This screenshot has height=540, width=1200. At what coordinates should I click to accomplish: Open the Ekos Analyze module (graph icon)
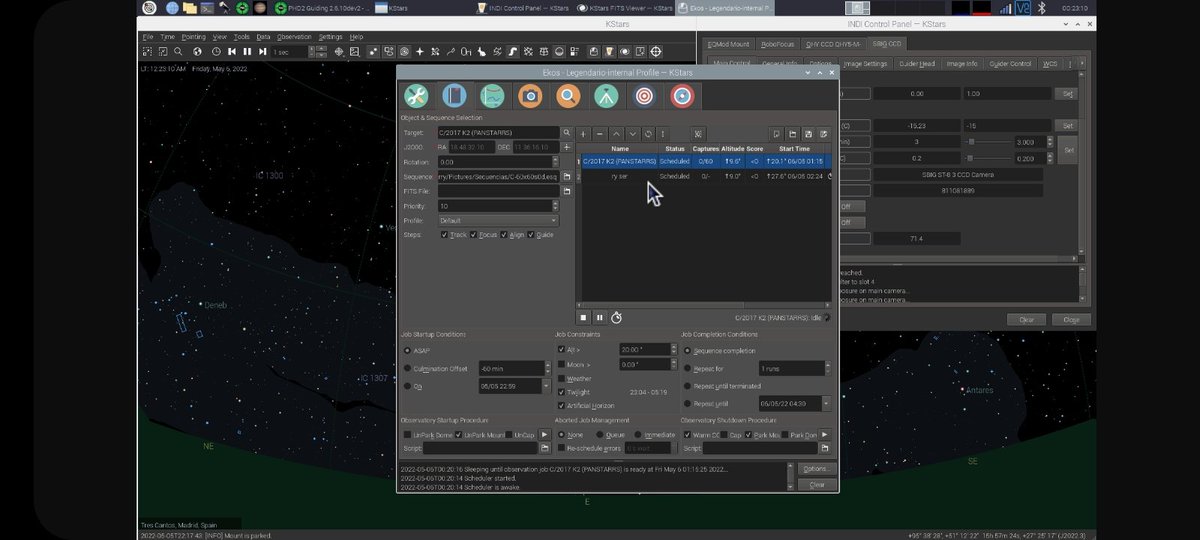492,96
